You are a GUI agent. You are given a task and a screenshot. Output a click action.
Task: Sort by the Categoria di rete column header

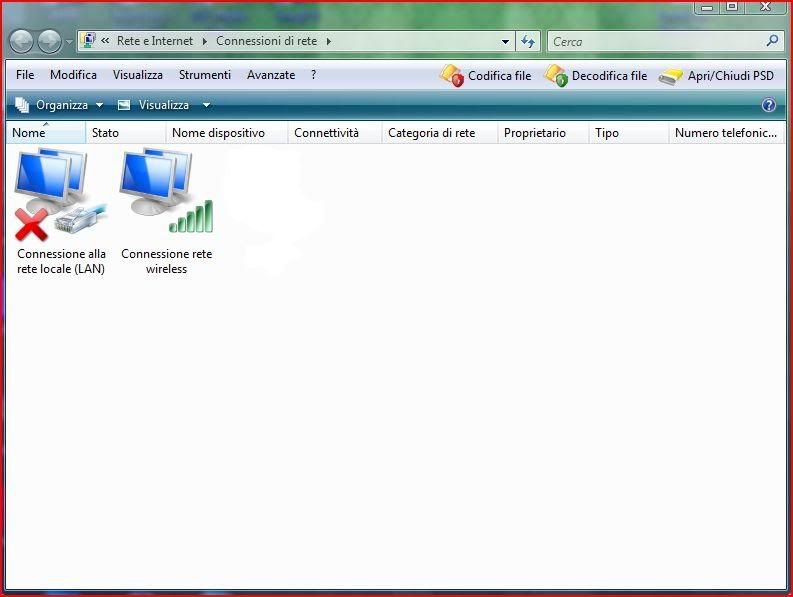click(440, 133)
